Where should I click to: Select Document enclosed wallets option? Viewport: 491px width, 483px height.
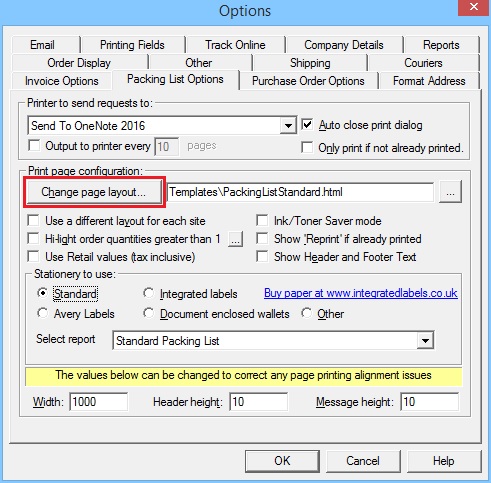(x=148, y=313)
